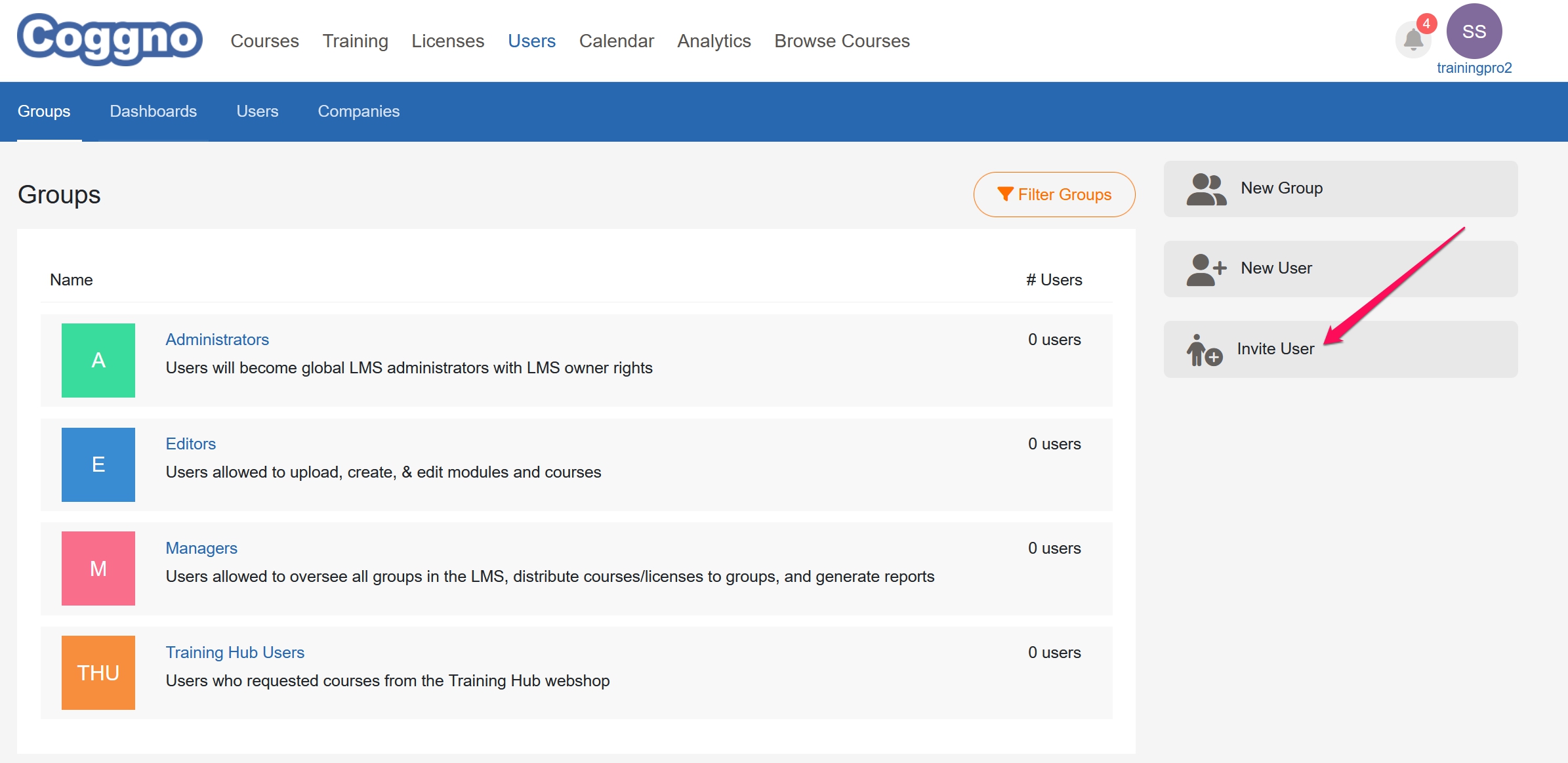The height and width of the screenshot is (763, 1568).
Task: Click the trainingpro2 username link
Action: [1474, 68]
